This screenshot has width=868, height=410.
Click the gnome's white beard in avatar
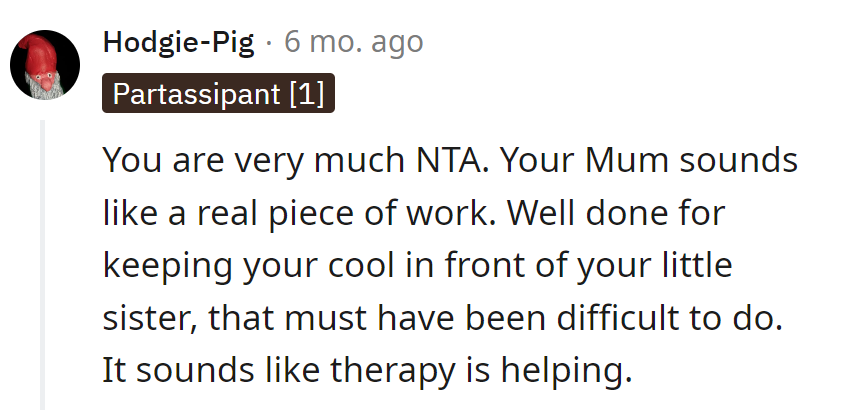[x=39, y=87]
